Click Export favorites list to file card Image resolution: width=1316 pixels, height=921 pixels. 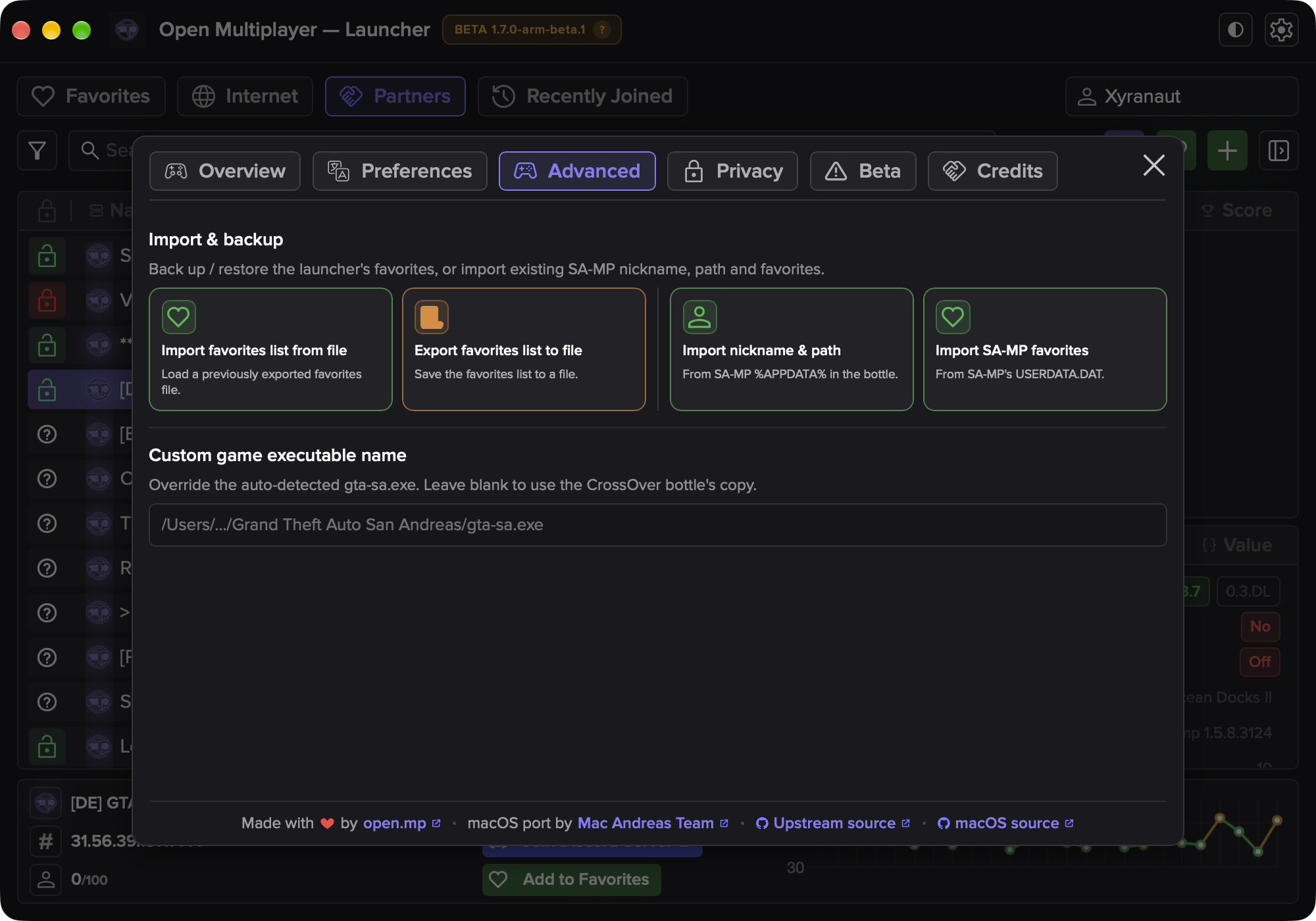(x=524, y=349)
